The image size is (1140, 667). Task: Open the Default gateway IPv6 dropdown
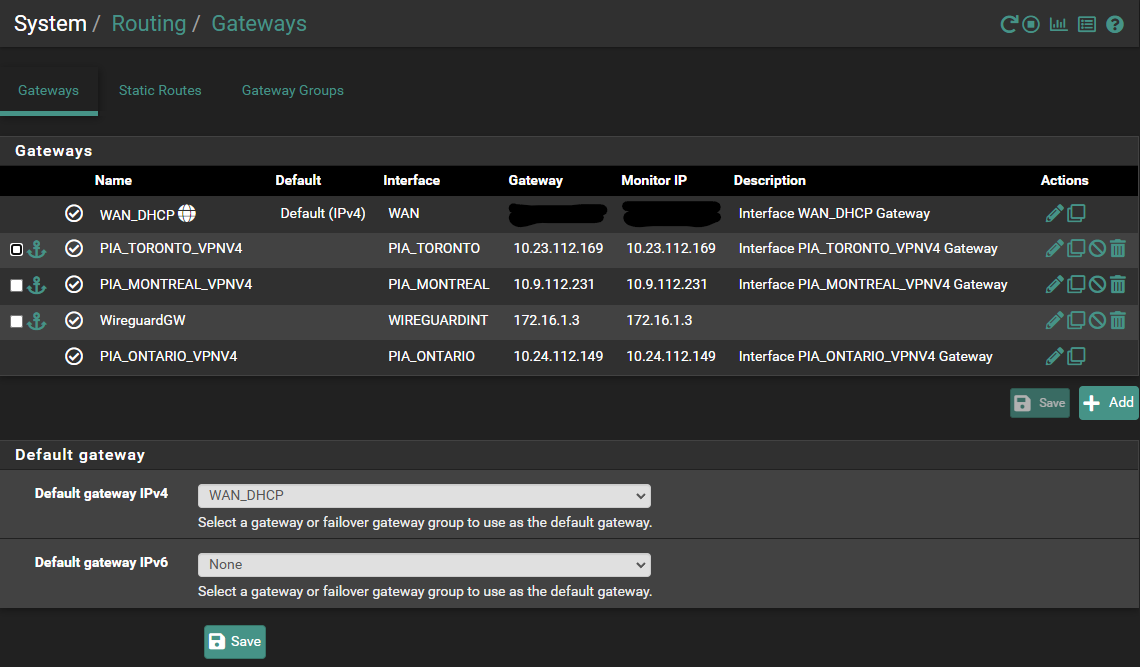(425, 564)
